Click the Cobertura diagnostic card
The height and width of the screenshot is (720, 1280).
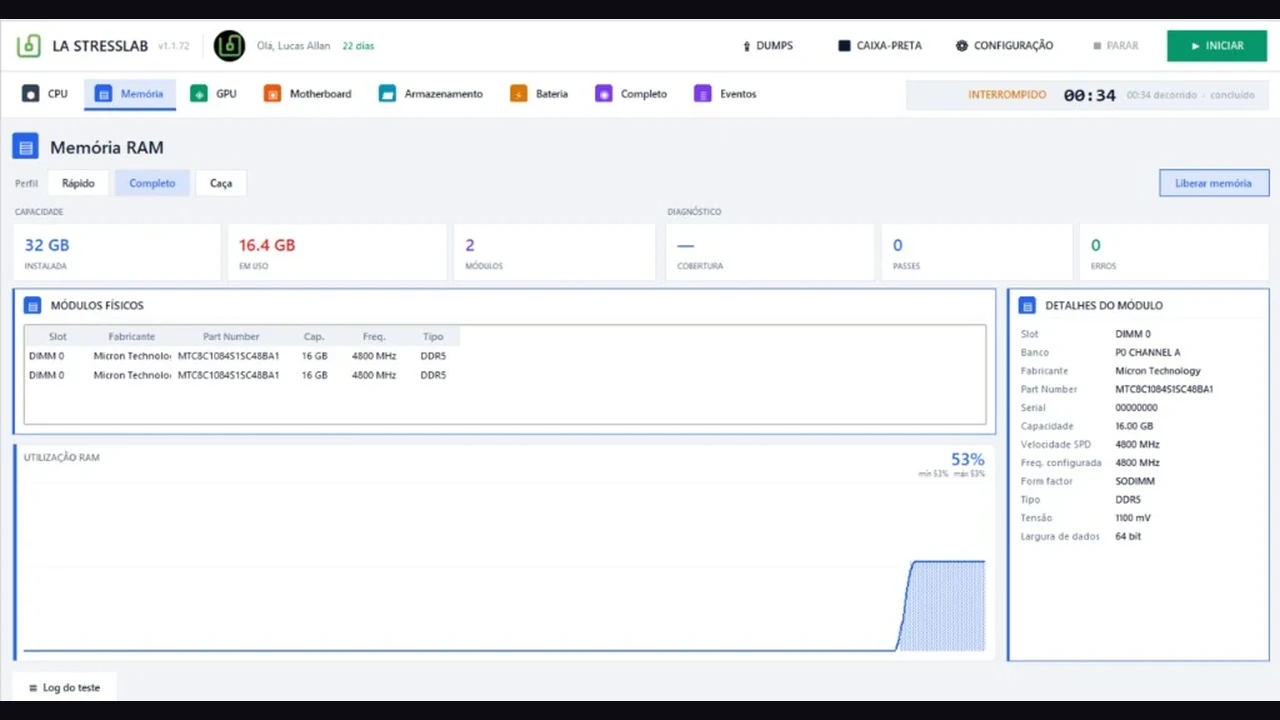point(770,253)
